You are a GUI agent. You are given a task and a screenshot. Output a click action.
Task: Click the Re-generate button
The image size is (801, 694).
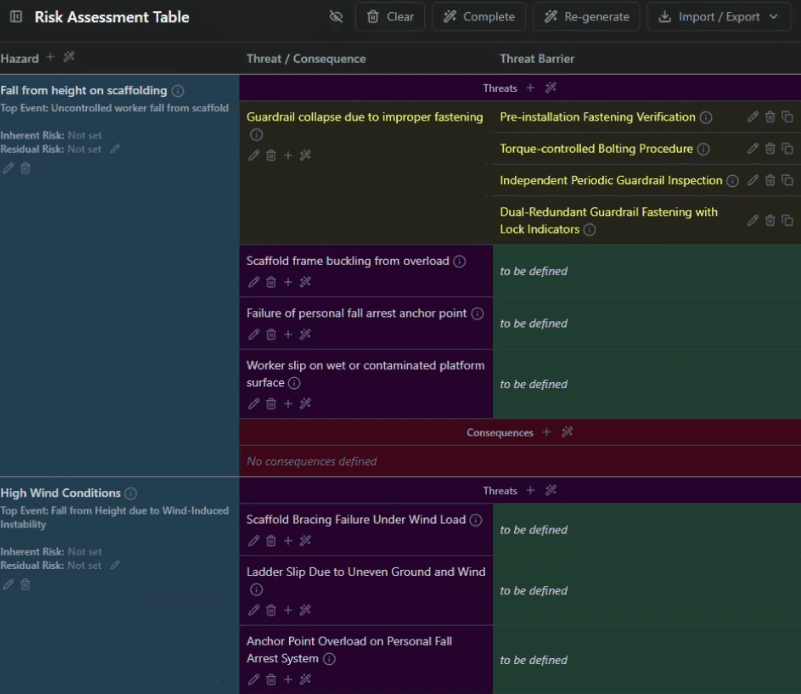(587, 17)
